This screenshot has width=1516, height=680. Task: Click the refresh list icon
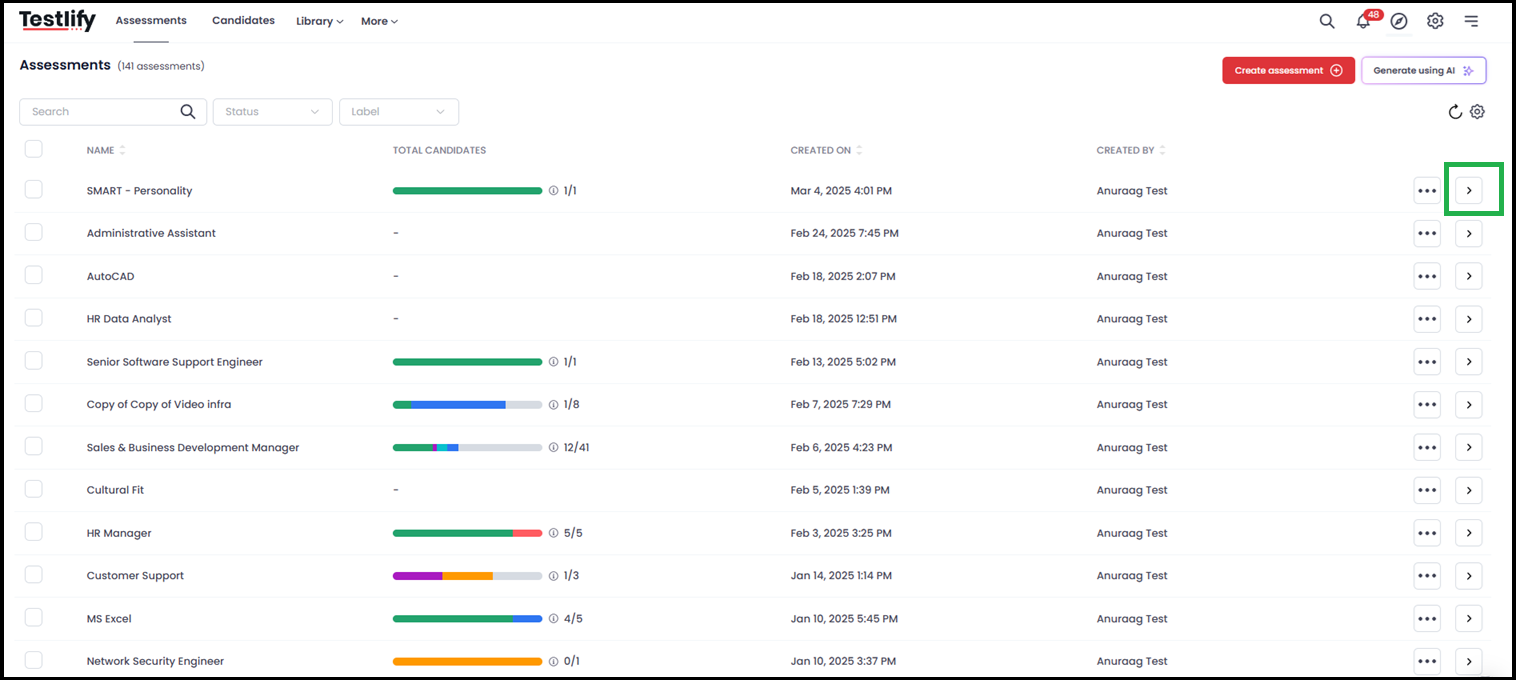pyautogui.click(x=1455, y=112)
